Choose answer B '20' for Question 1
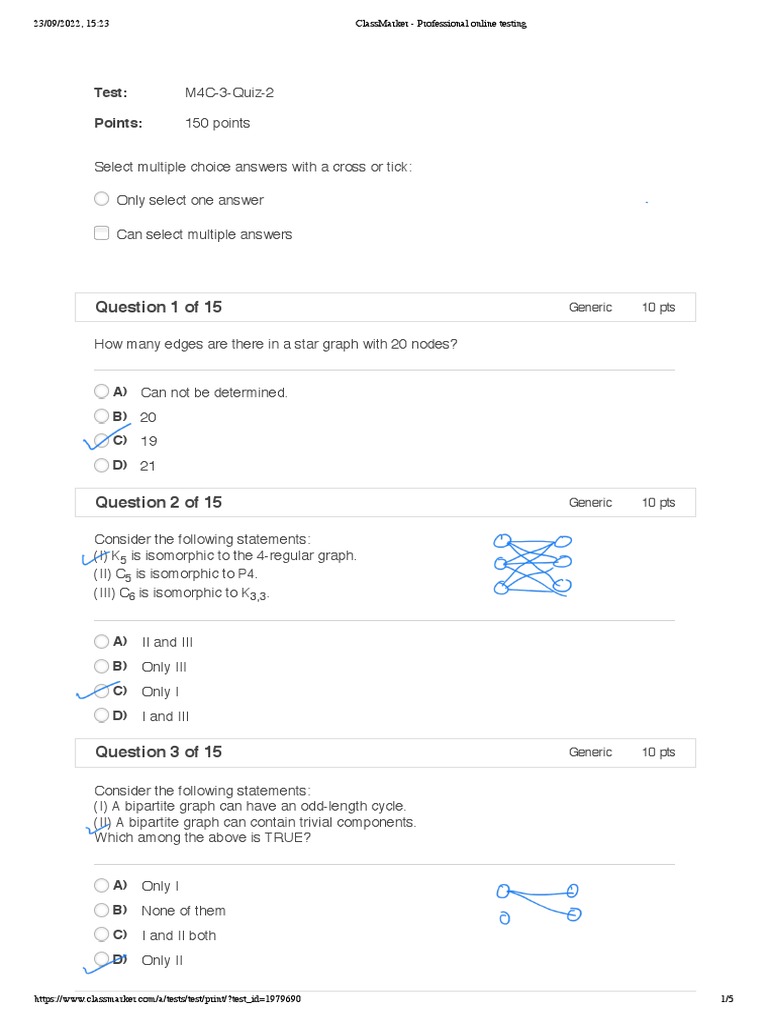The width and height of the screenshot is (768, 1024). (x=101, y=416)
